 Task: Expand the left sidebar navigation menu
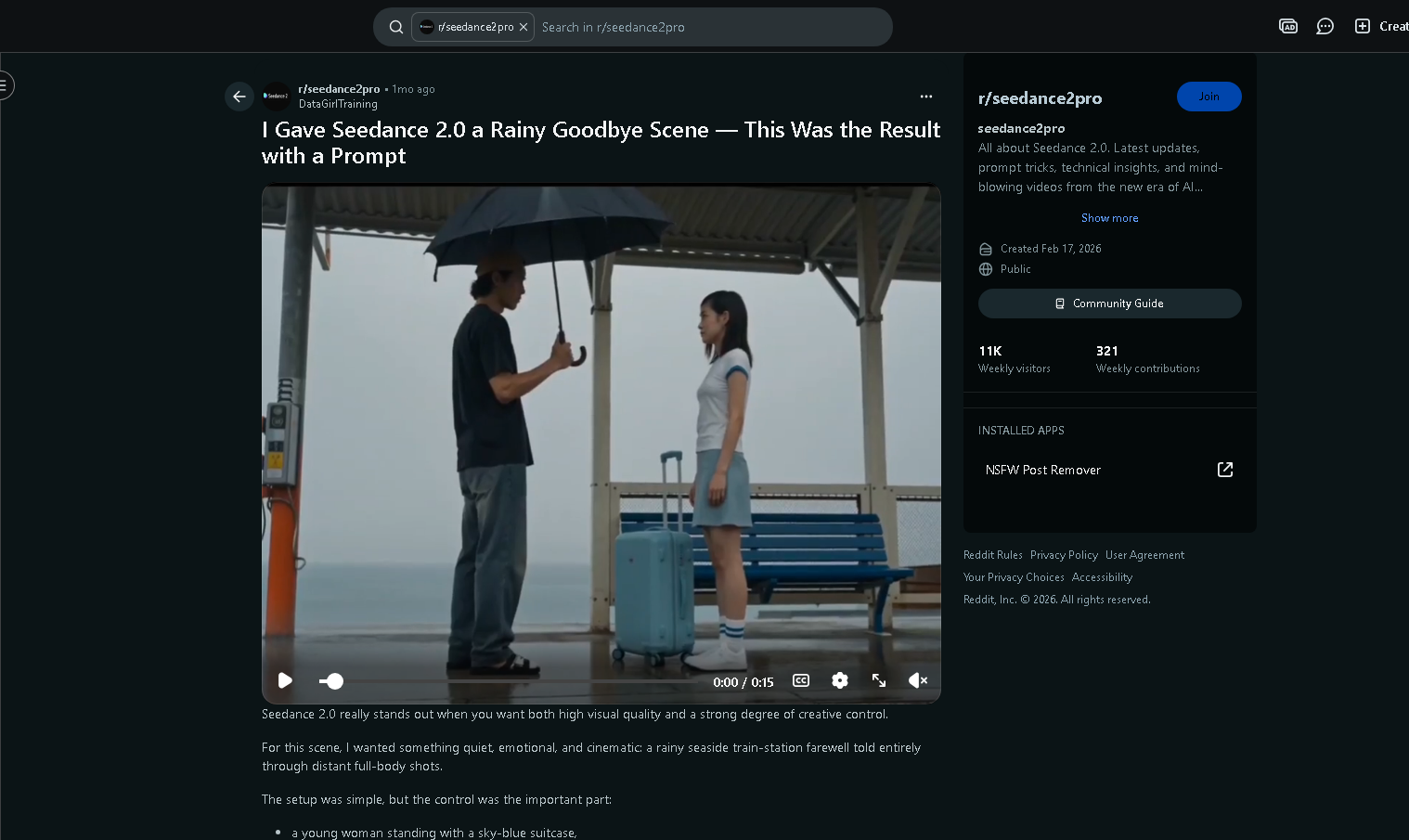[x=4, y=85]
